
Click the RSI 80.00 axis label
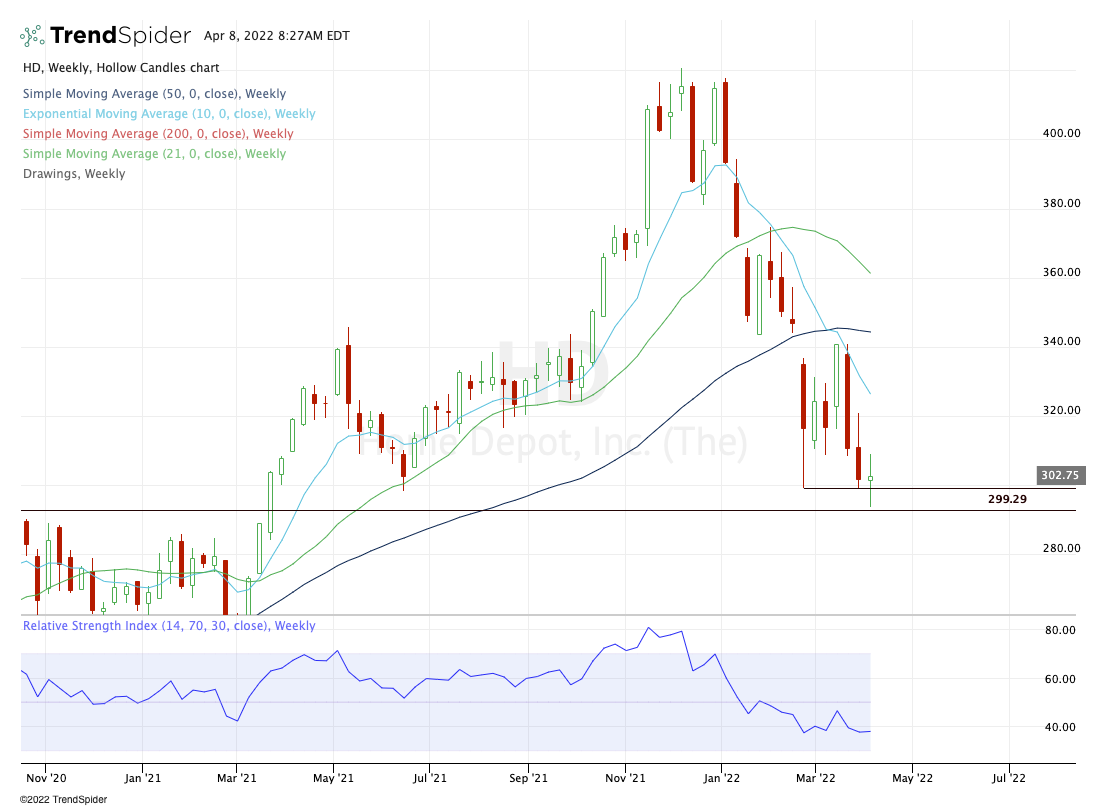point(1060,631)
